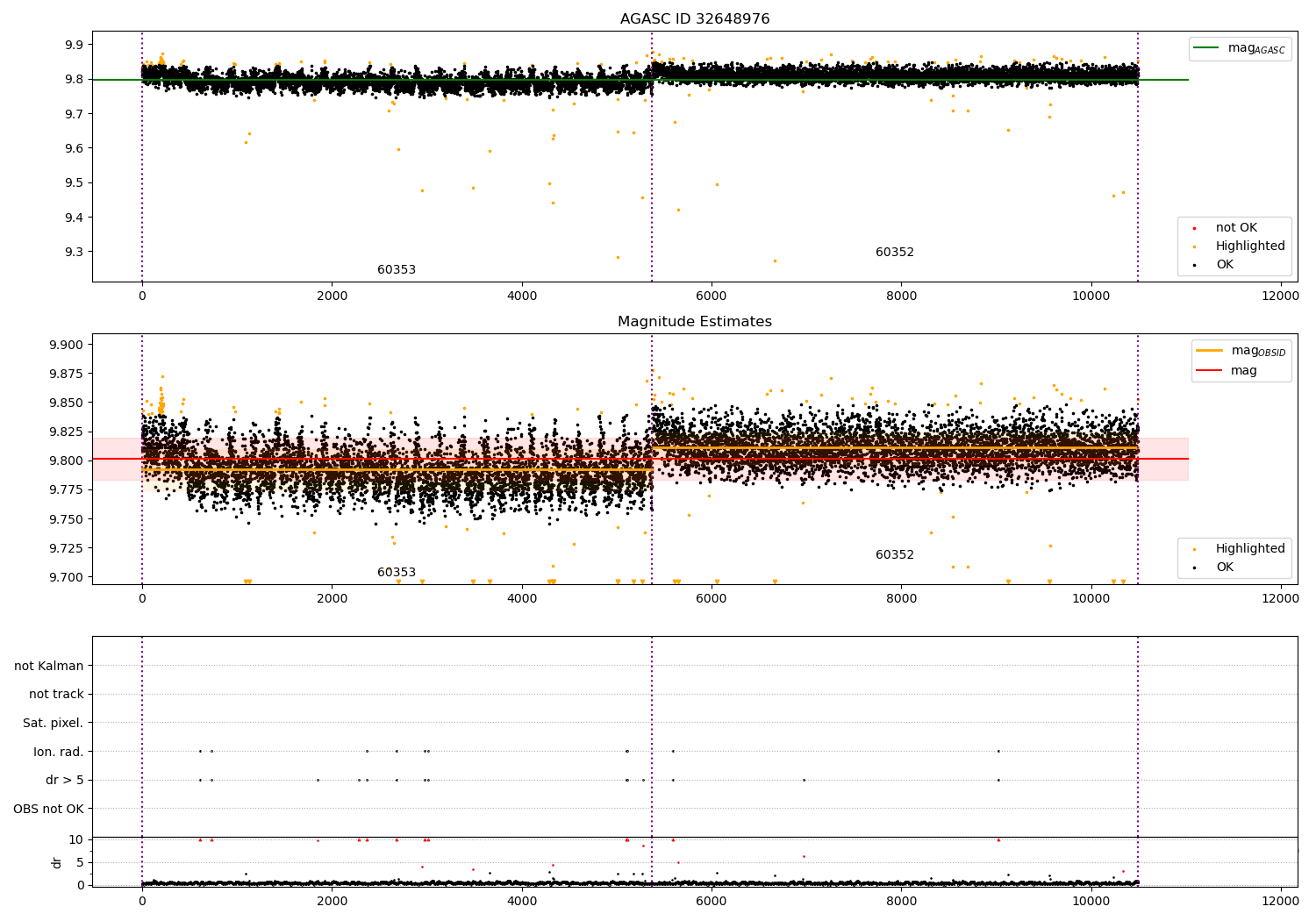Image resolution: width=1316 pixels, height=921 pixels.
Task: Click the "9.750" y-tick label
Action: 67,519
